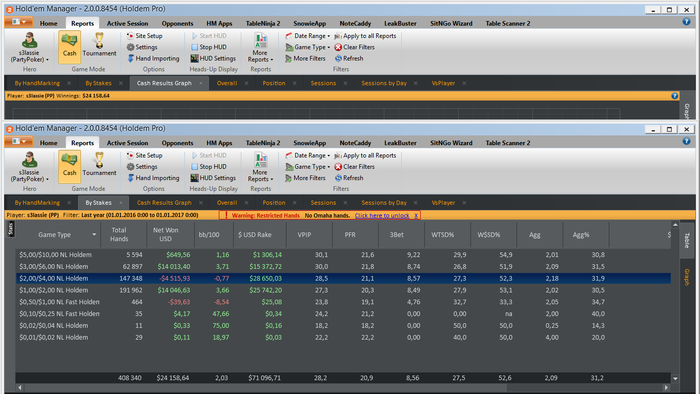Viewport: 700px width, 394px height.
Task: Open More Filters in lower window
Action: [305, 178]
